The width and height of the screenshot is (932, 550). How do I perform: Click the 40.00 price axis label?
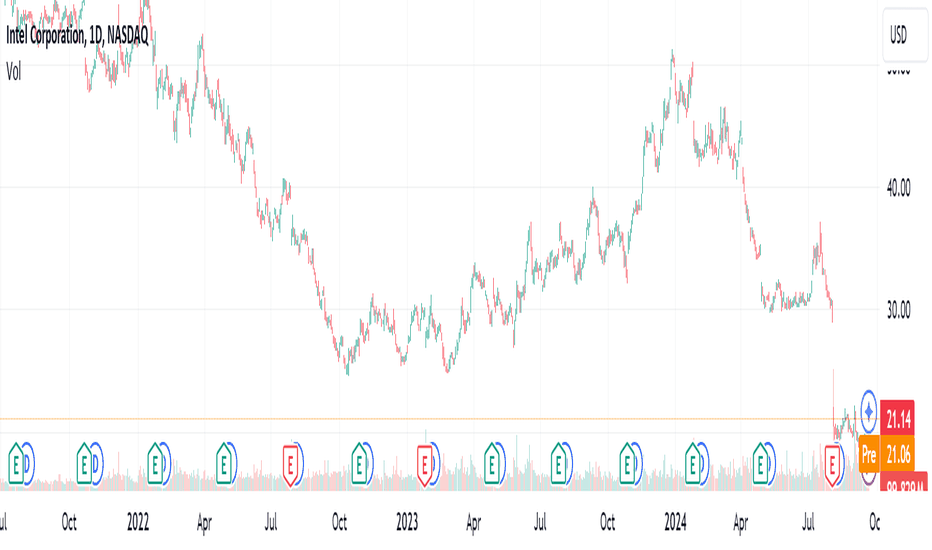click(x=898, y=188)
